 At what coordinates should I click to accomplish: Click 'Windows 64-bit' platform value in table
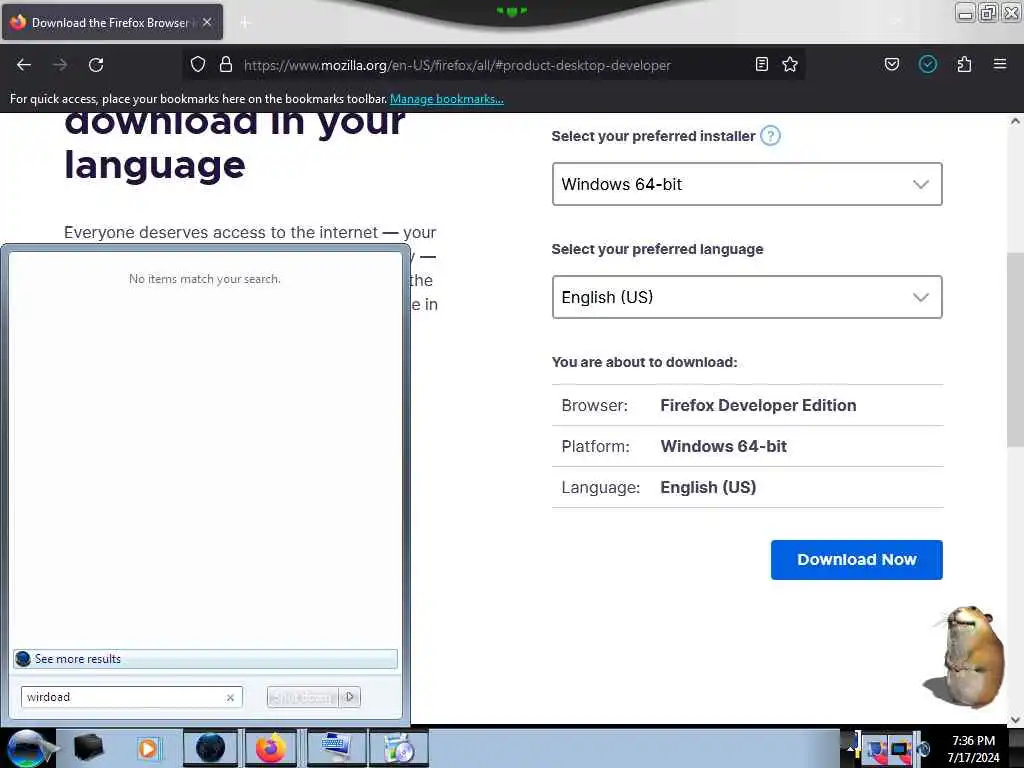(x=724, y=447)
